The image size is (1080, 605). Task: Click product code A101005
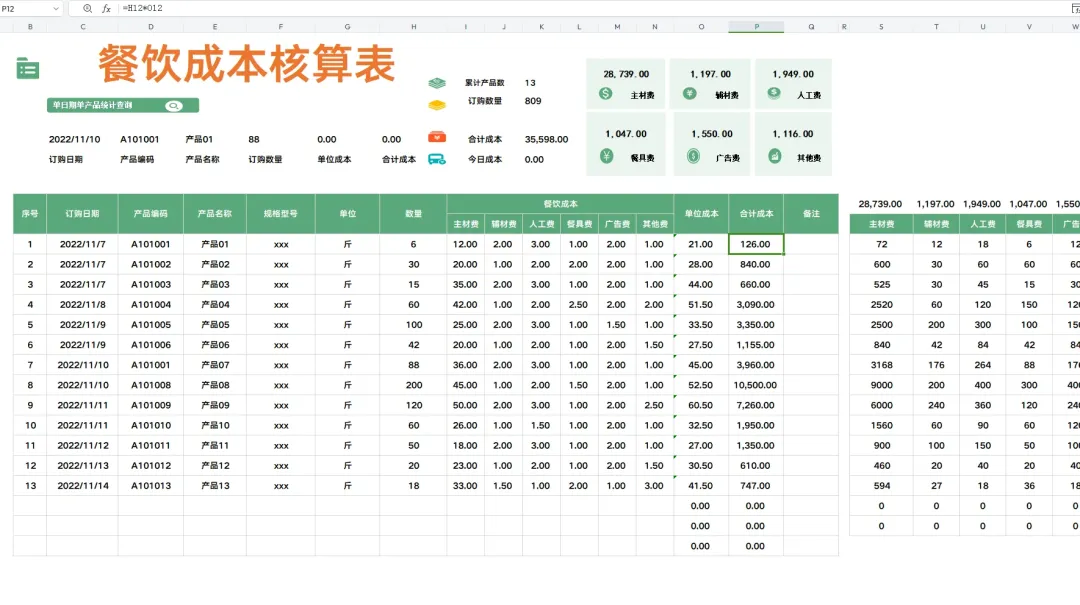click(x=151, y=325)
